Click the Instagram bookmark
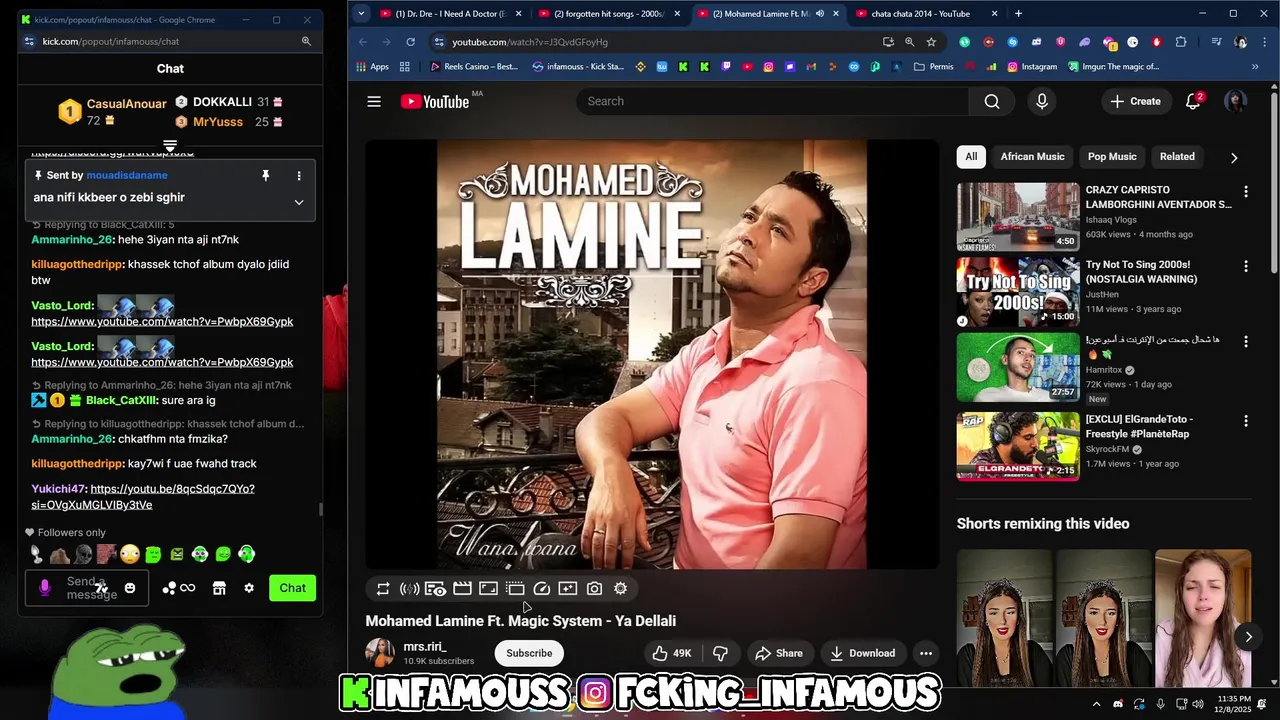This screenshot has width=1280, height=720. [x=1031, y=67]
